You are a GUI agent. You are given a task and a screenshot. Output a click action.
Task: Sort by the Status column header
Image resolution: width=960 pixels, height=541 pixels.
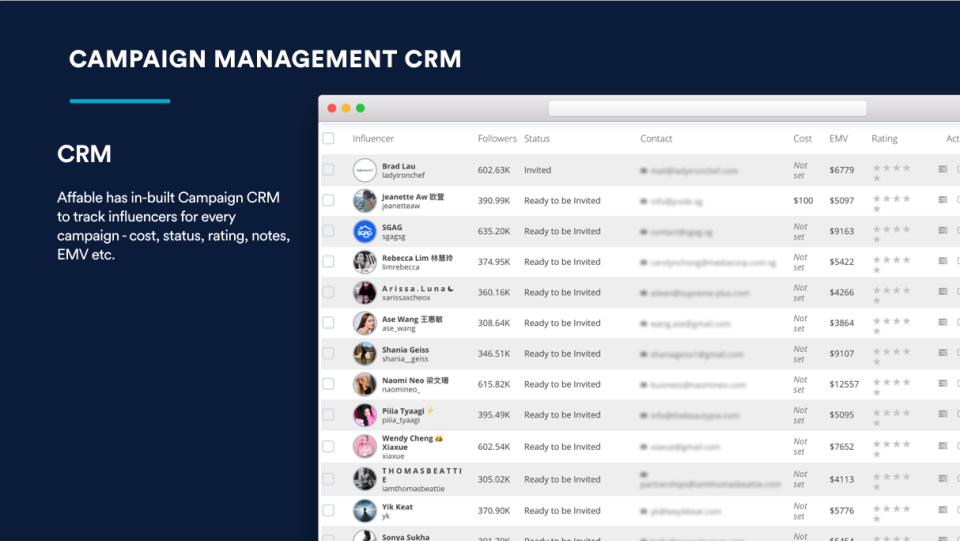click(x=537, y=138)
